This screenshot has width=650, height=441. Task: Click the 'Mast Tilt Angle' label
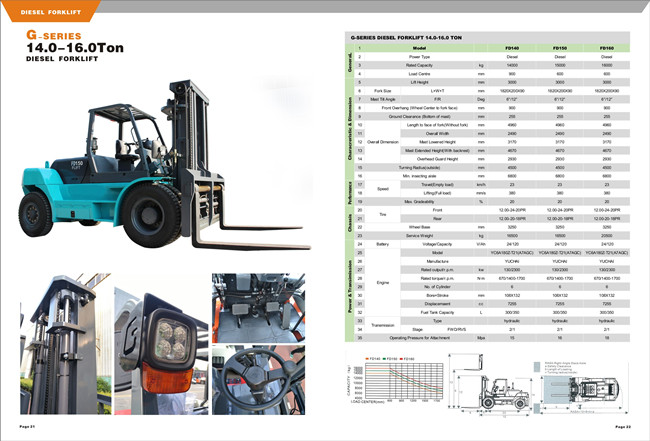(x=382, y=99)
